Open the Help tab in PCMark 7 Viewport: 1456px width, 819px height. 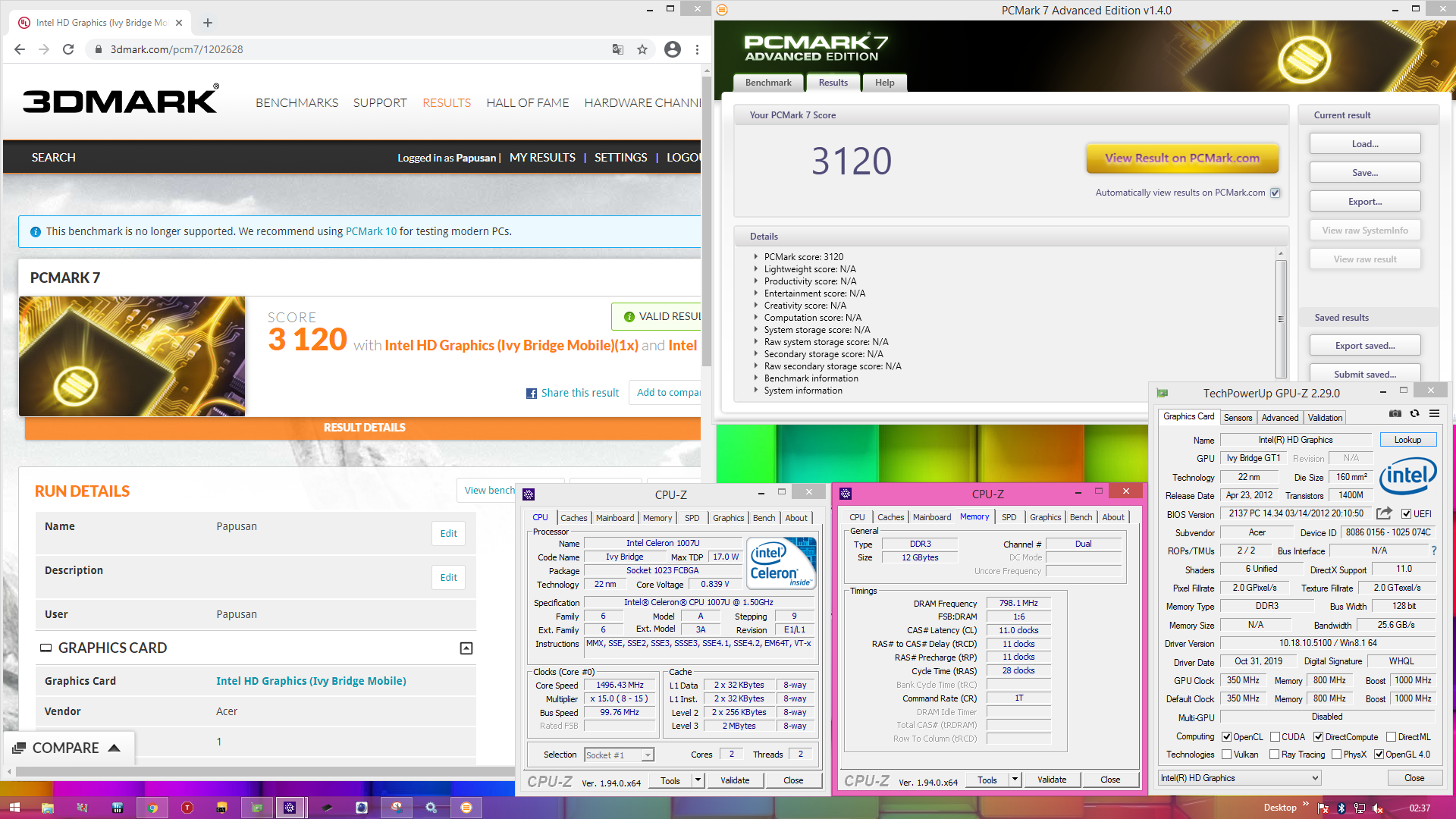[x=884, y=83]
